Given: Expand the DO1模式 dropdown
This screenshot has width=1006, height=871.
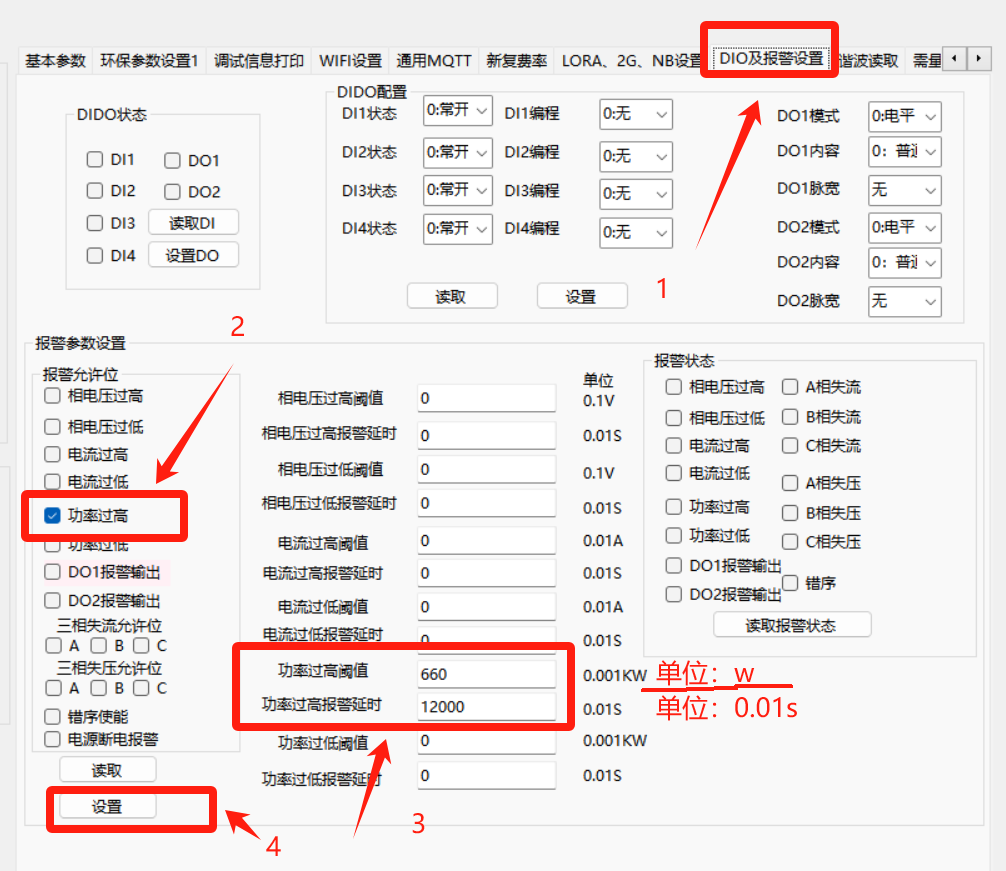Looking at the screenshot, I should (x=904, y=117).
